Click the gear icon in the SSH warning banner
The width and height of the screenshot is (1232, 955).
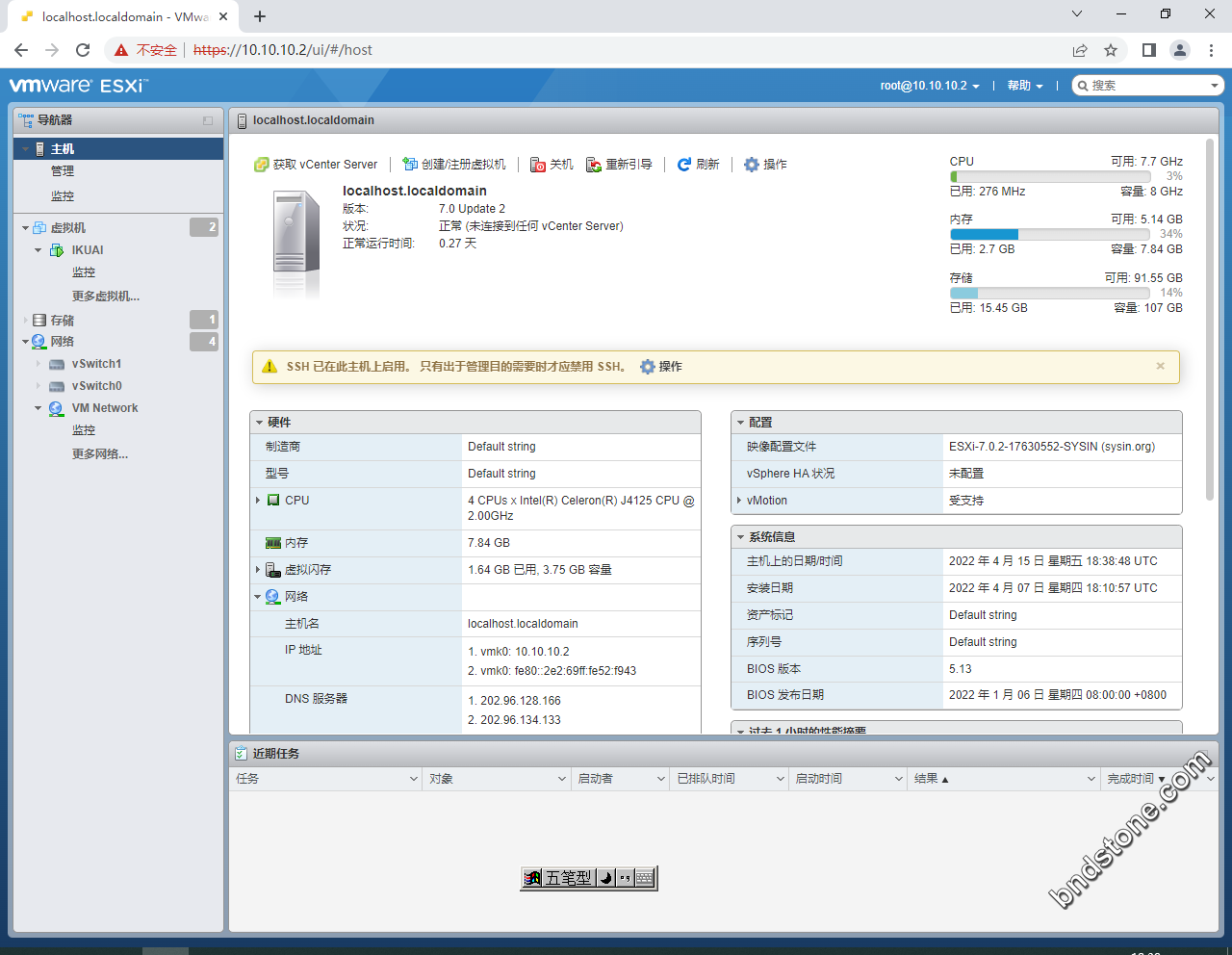click(648, 367)
